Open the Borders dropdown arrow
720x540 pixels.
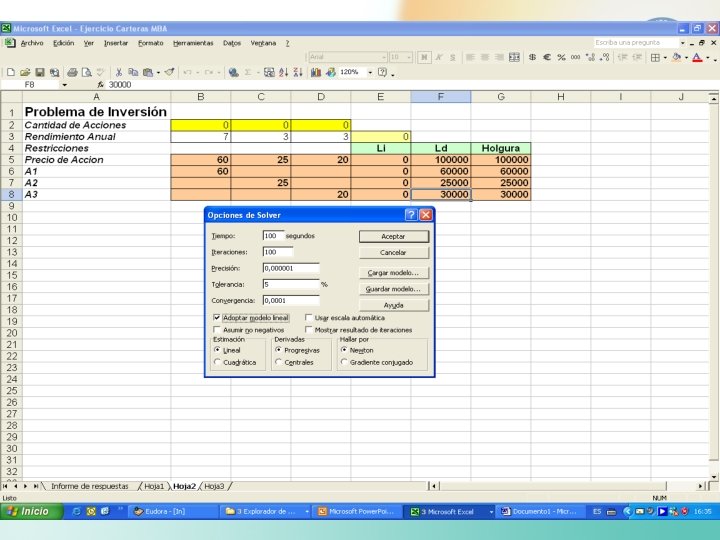coord(665,57)
